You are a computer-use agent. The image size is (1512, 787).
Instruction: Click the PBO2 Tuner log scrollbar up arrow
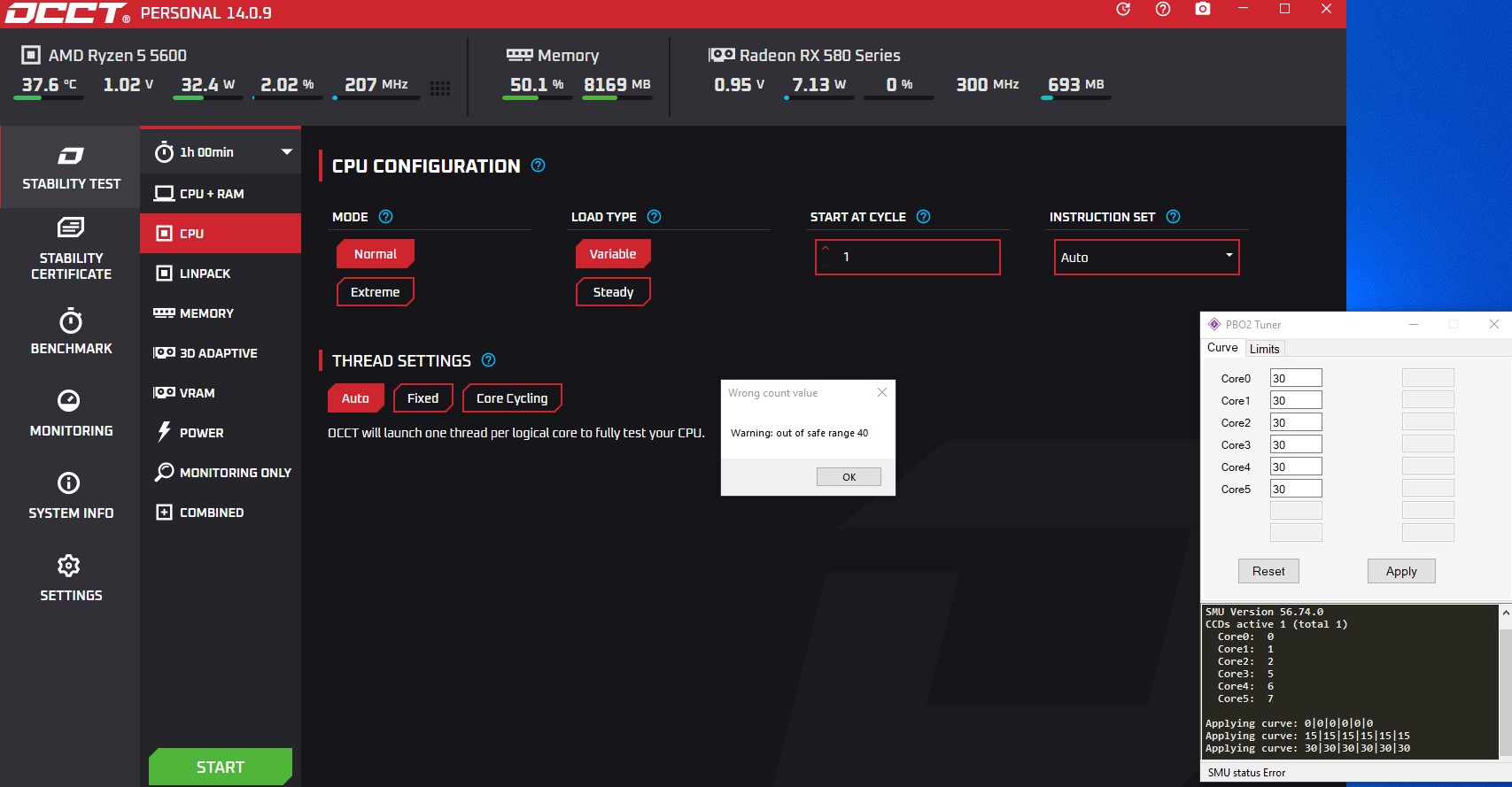(x=1505, y=612)
